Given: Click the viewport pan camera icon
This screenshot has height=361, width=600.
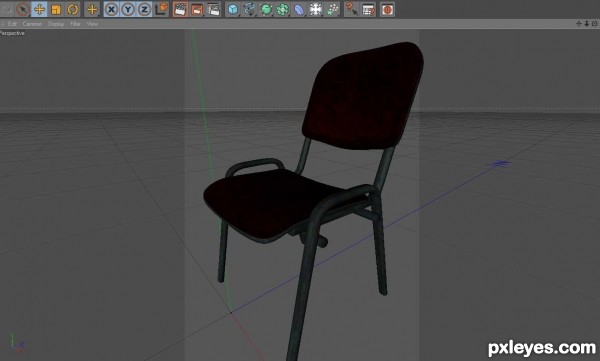Looking at the screenshot, I should coord(579,24).
